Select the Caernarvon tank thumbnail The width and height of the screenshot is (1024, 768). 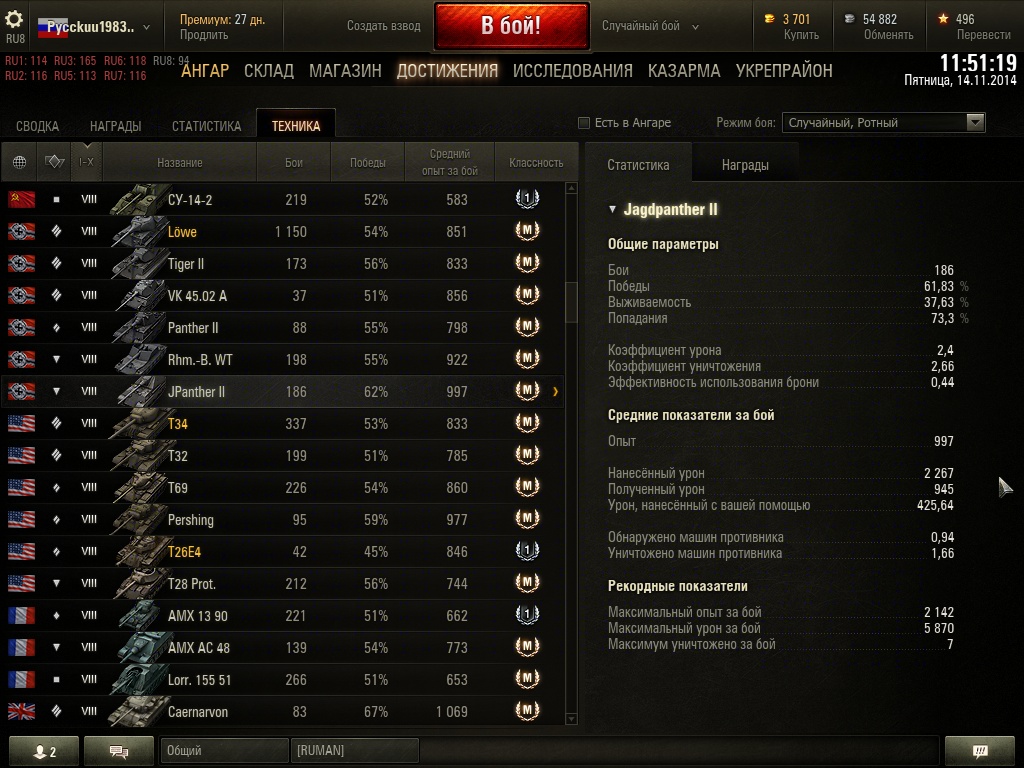[x=136, y=711]
